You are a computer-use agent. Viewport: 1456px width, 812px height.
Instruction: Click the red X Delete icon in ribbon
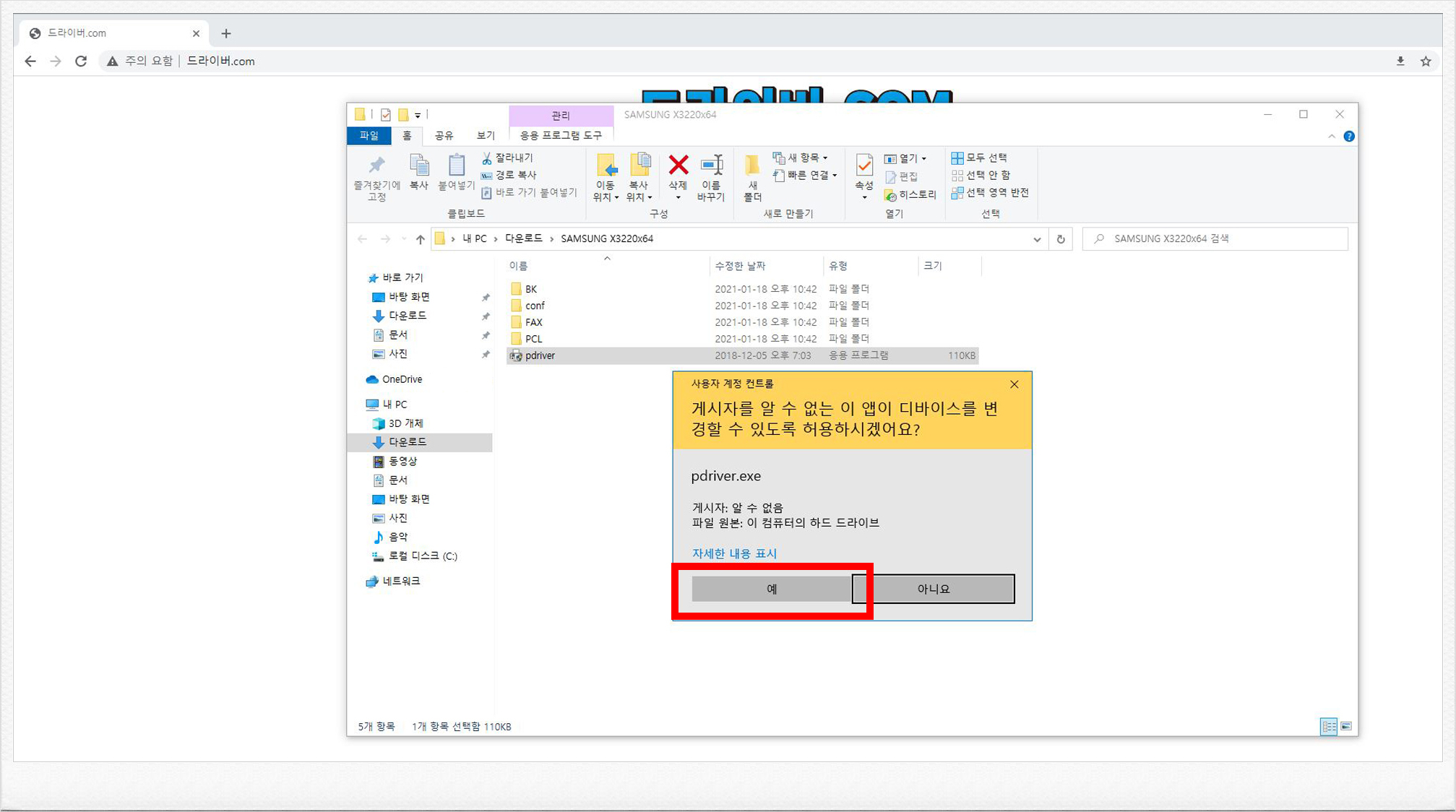tap(678, 166)
